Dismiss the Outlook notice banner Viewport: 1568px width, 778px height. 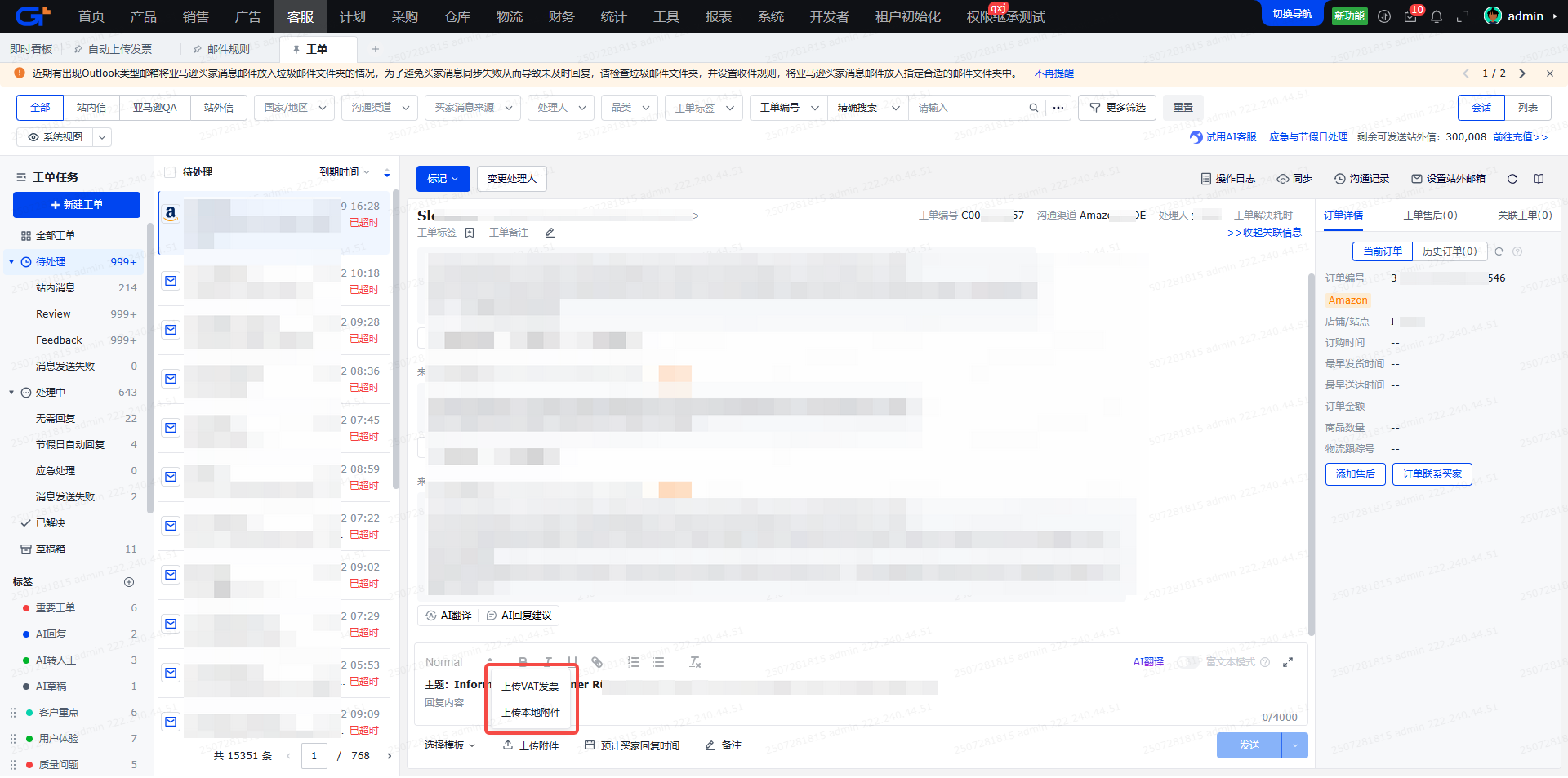[1550, 73]
